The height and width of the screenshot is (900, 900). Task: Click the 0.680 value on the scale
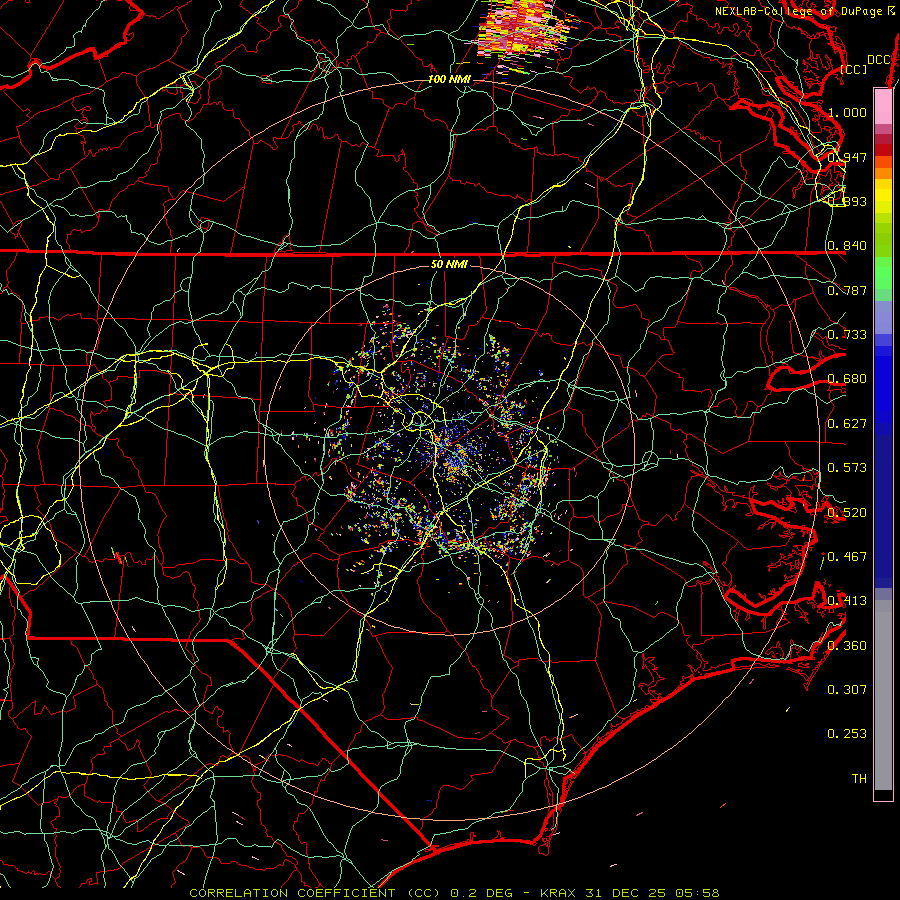(847, 379)
